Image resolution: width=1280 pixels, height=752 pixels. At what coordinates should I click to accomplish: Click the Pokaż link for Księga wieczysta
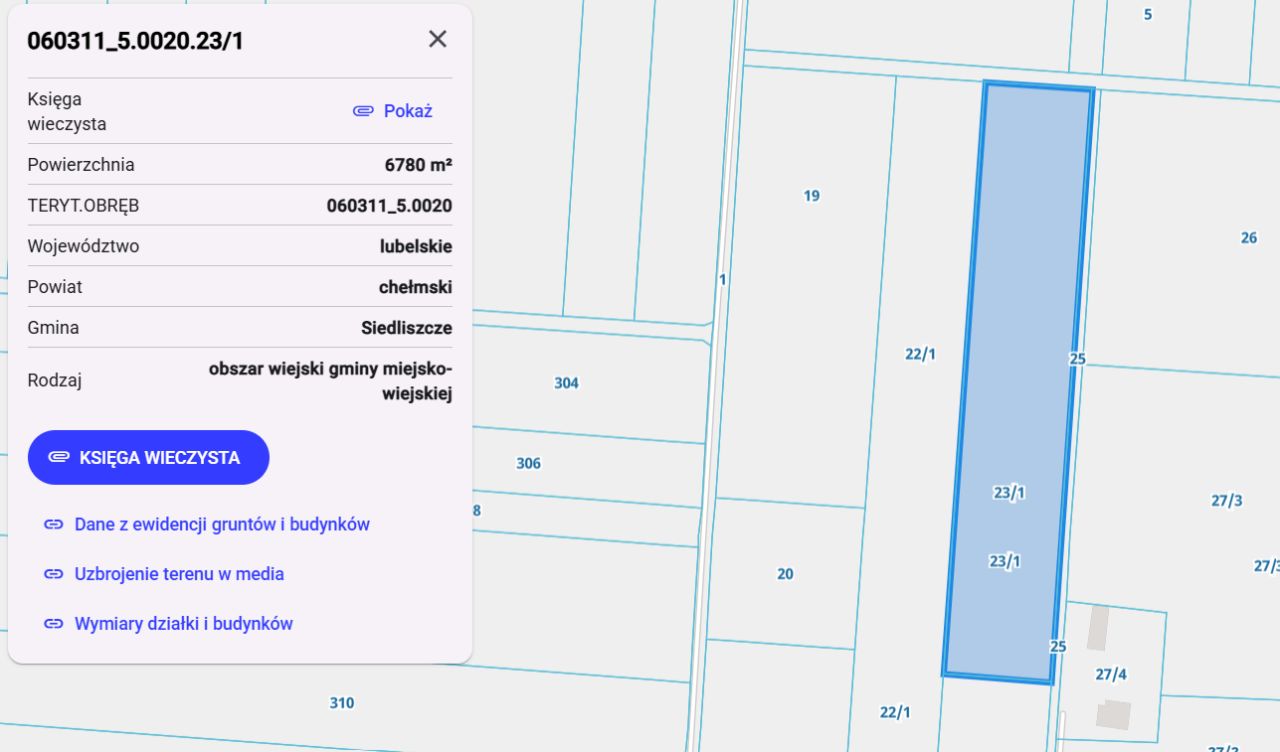(408, 111)
